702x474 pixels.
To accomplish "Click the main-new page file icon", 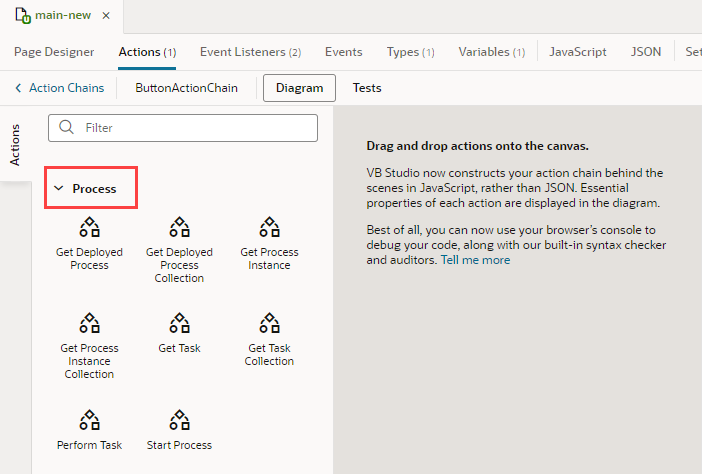I will [x=23, y=16].
